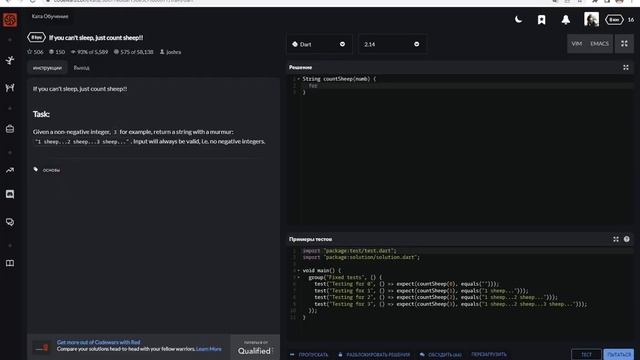The image size is (640, 360).
Task: Enable EMACS editor mode
Action: [599, 44]
